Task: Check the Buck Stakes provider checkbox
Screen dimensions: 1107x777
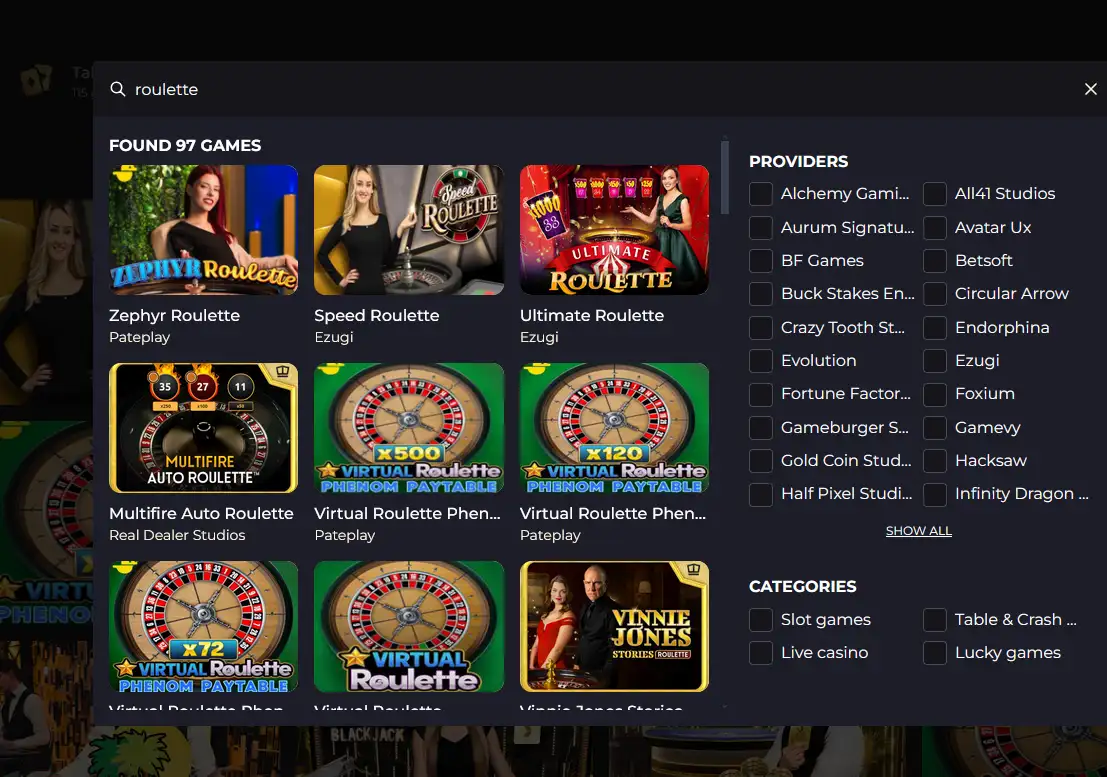Action: click(760, 294)
